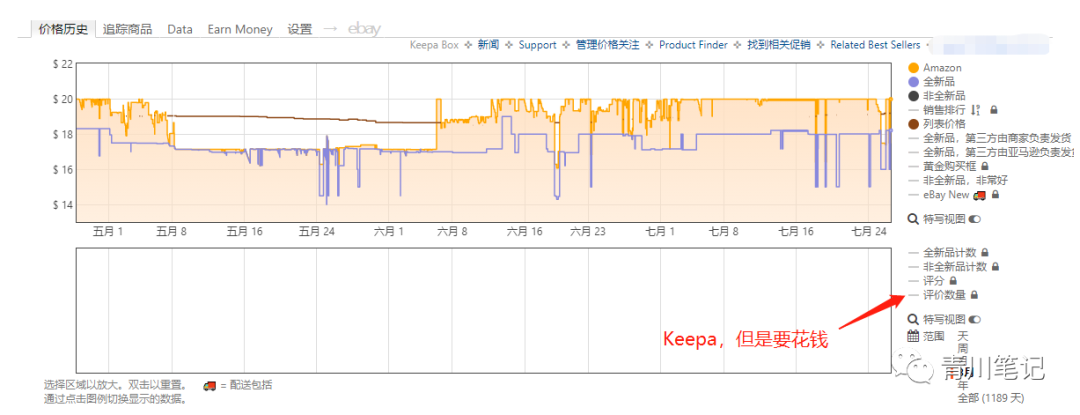This screenshot has height=415, width=1080.
Task: Click the ebay logo tab
Action: click(364, 29)
